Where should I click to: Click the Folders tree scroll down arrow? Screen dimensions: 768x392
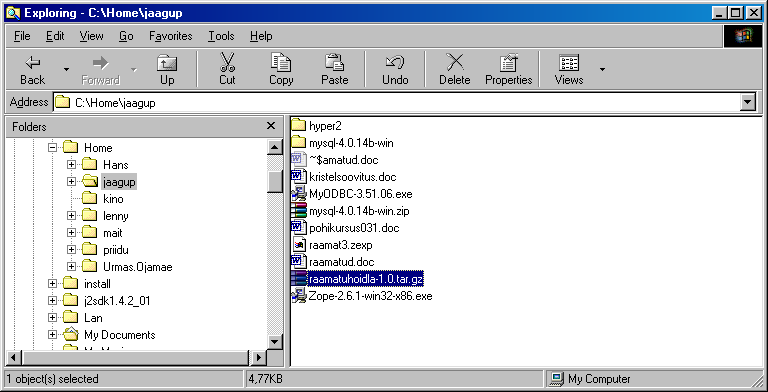[x=275, y=341]
